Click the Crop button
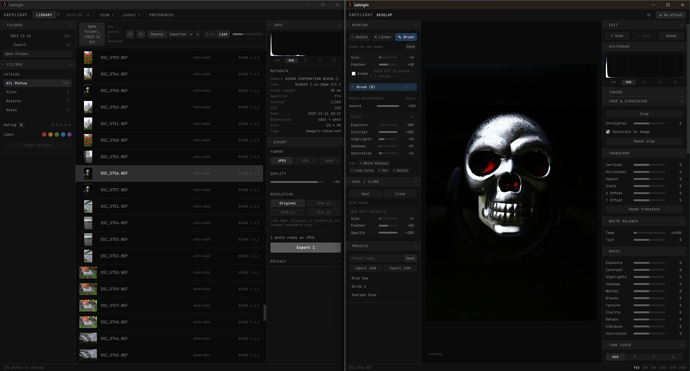Viewport: 690px width, 371px height. coord(644,114)
